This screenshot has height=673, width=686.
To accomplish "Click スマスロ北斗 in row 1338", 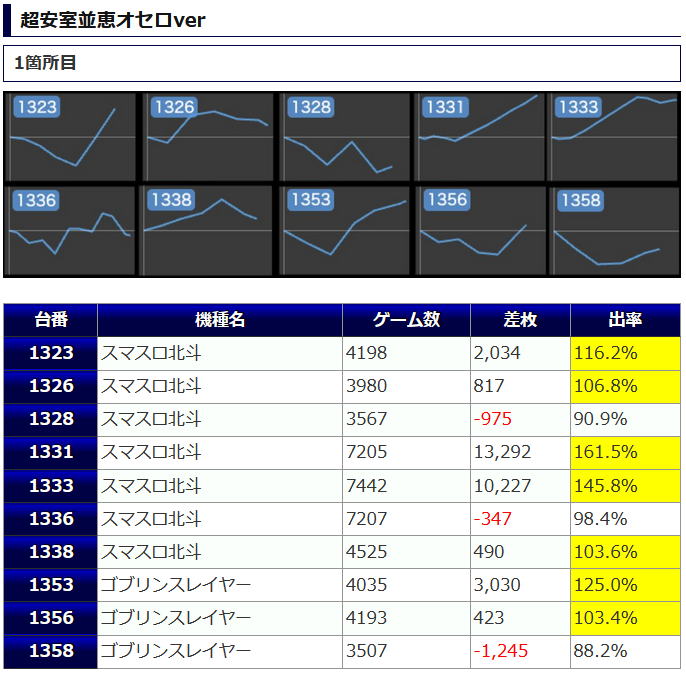I will coord(151,552).
